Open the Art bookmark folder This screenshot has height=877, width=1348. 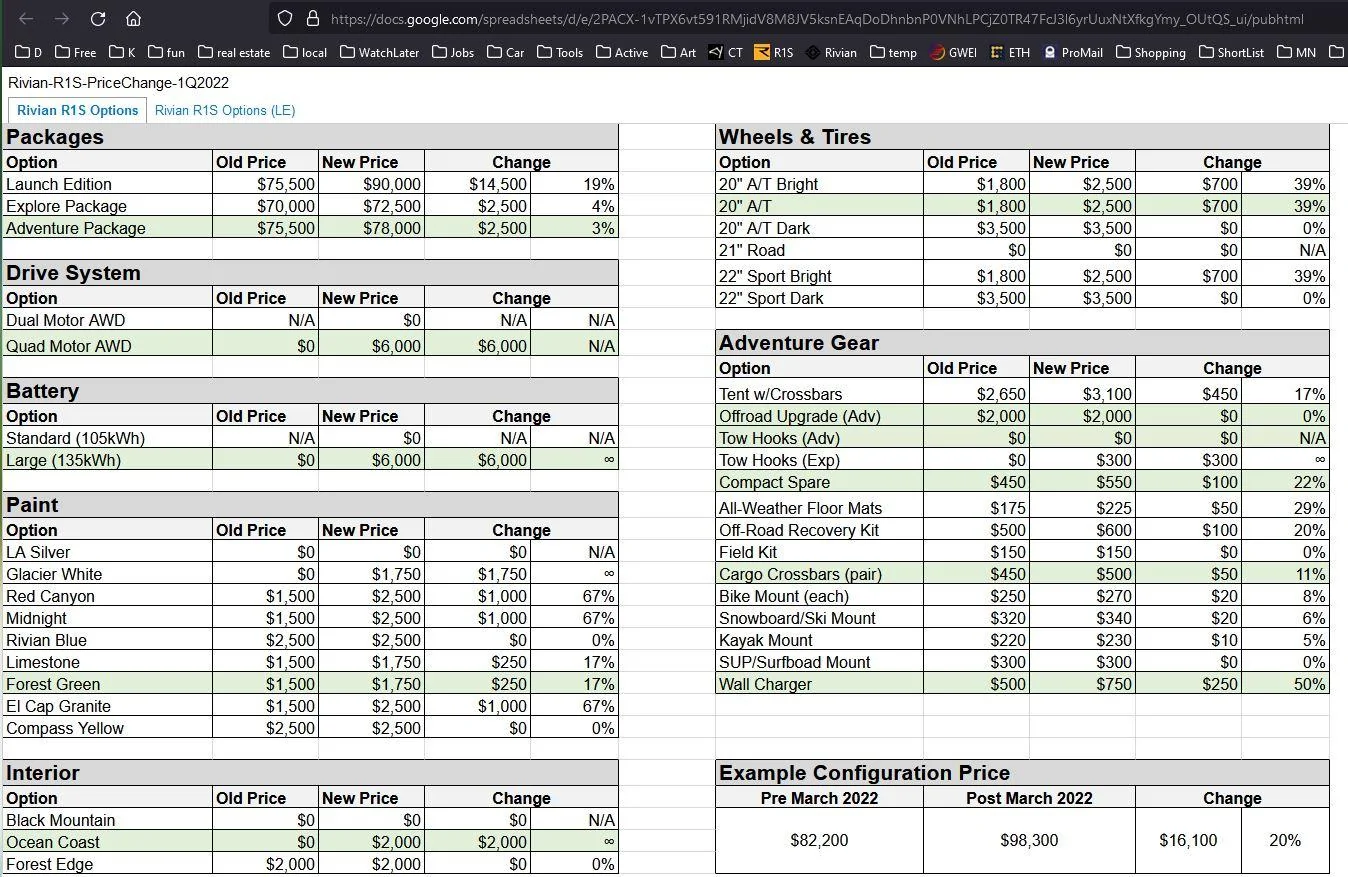tap(678, 52)
